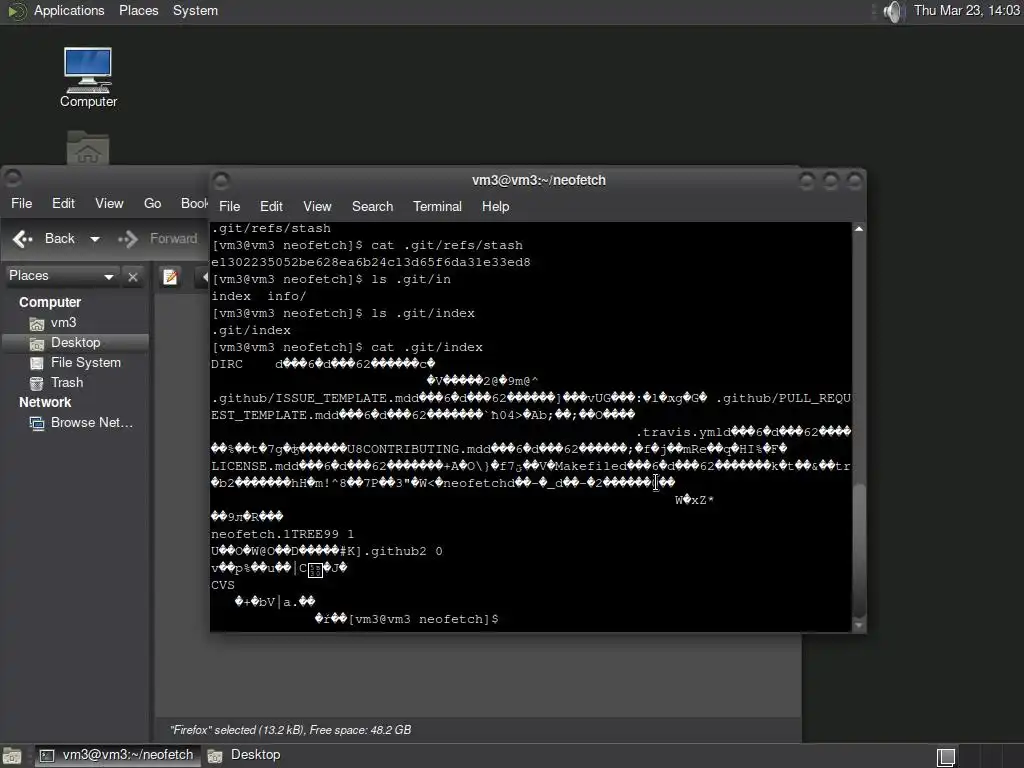Select the 'Network' sidebar heading
This screenshot has height=768, width=1024.
pos(45,402)
